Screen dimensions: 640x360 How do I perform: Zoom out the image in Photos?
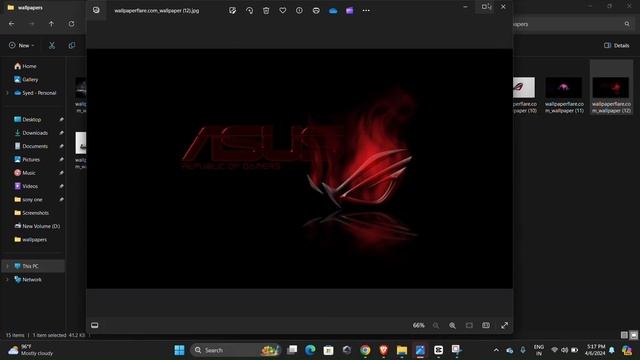pyautogui.click(x=436, y=325)
